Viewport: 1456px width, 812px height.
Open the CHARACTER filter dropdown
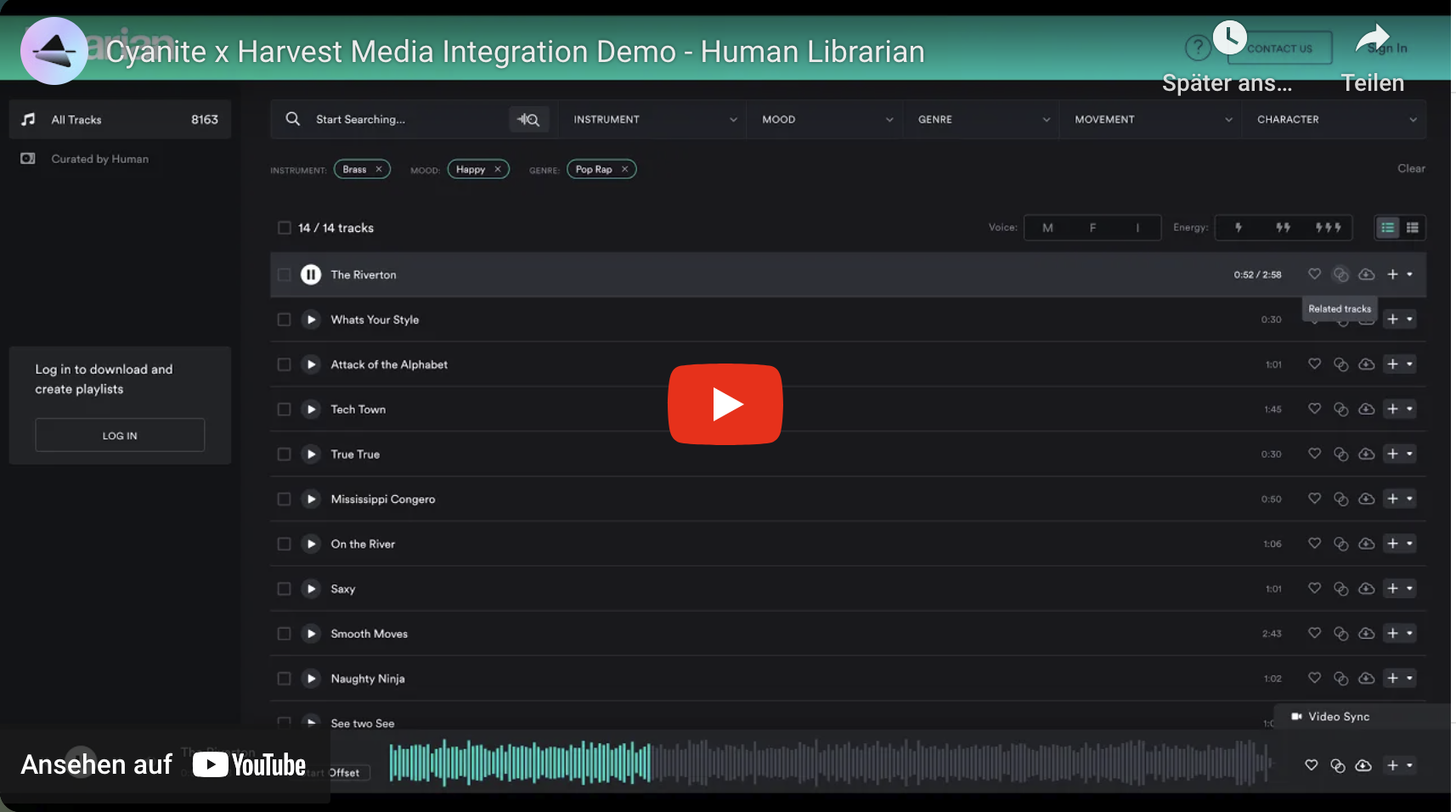click(x=1335, y=120)
